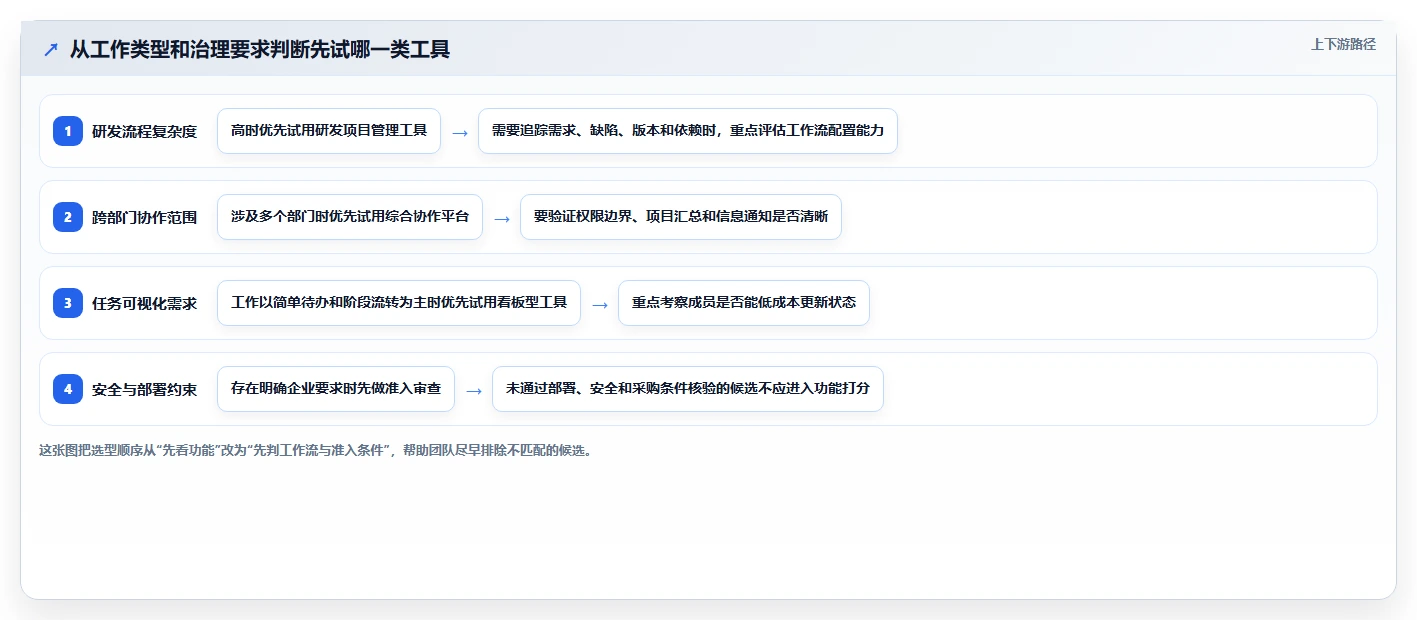Click the arrow after 涉及多个部门时优先试用综合协作平台
Screen dimensions: 1417x620
(502, 218)
